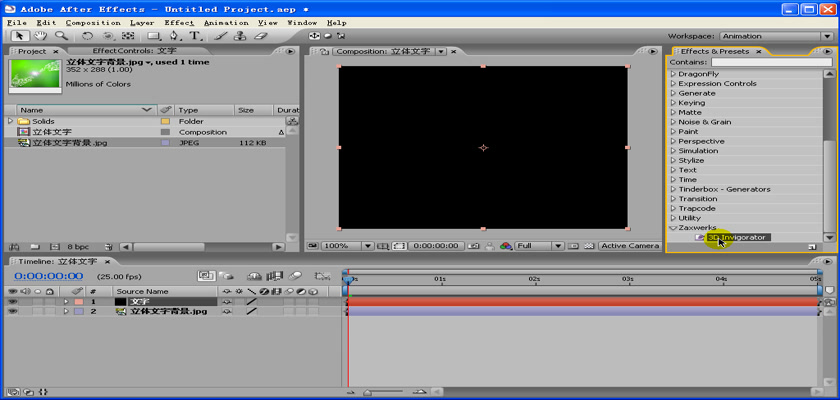Select the Horizontal Type tool
The height and width of the screenshot is (400, 840).
click(x=195, y=36)
